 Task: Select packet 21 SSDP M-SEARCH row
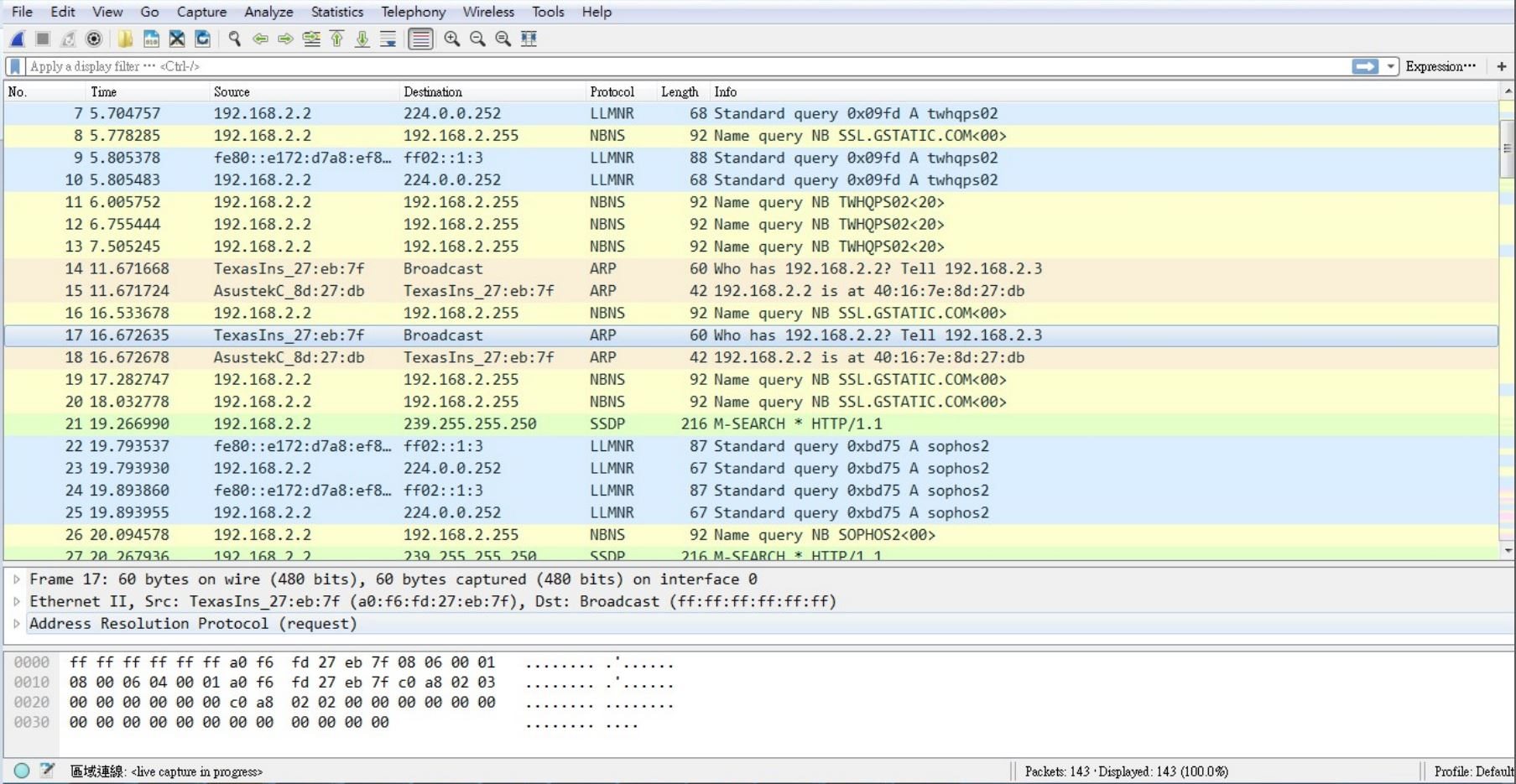point(751,423)
